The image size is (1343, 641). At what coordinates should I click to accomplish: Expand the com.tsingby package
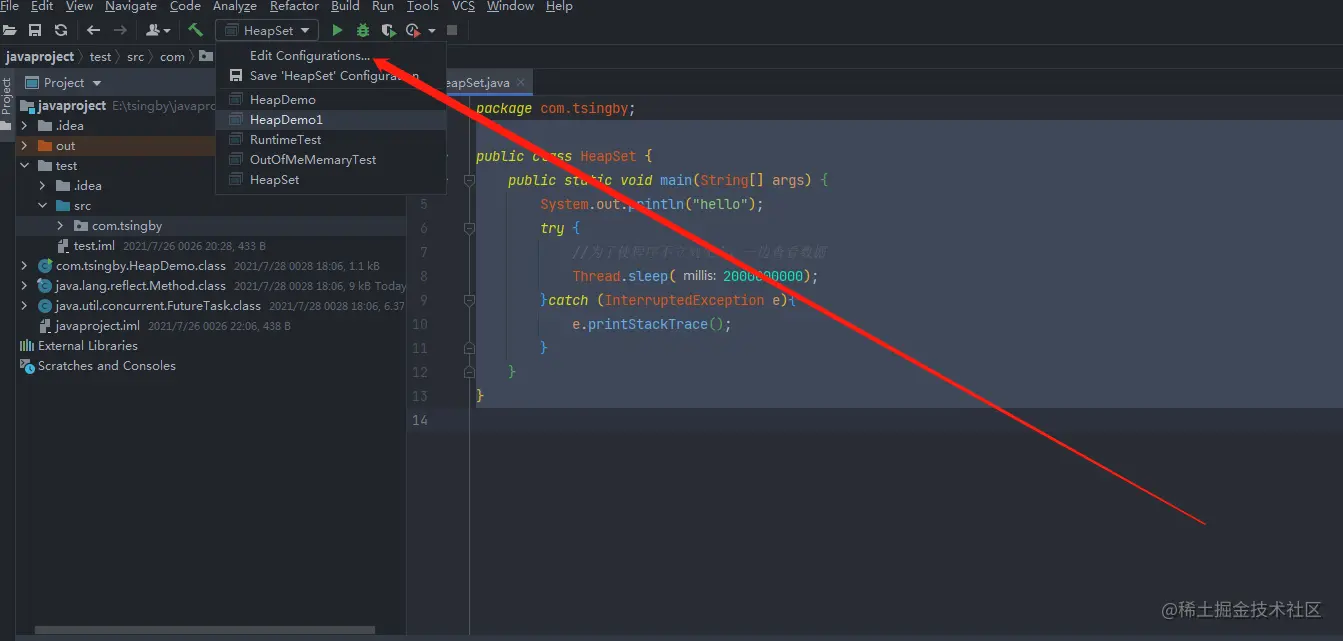tap(61, 226)
